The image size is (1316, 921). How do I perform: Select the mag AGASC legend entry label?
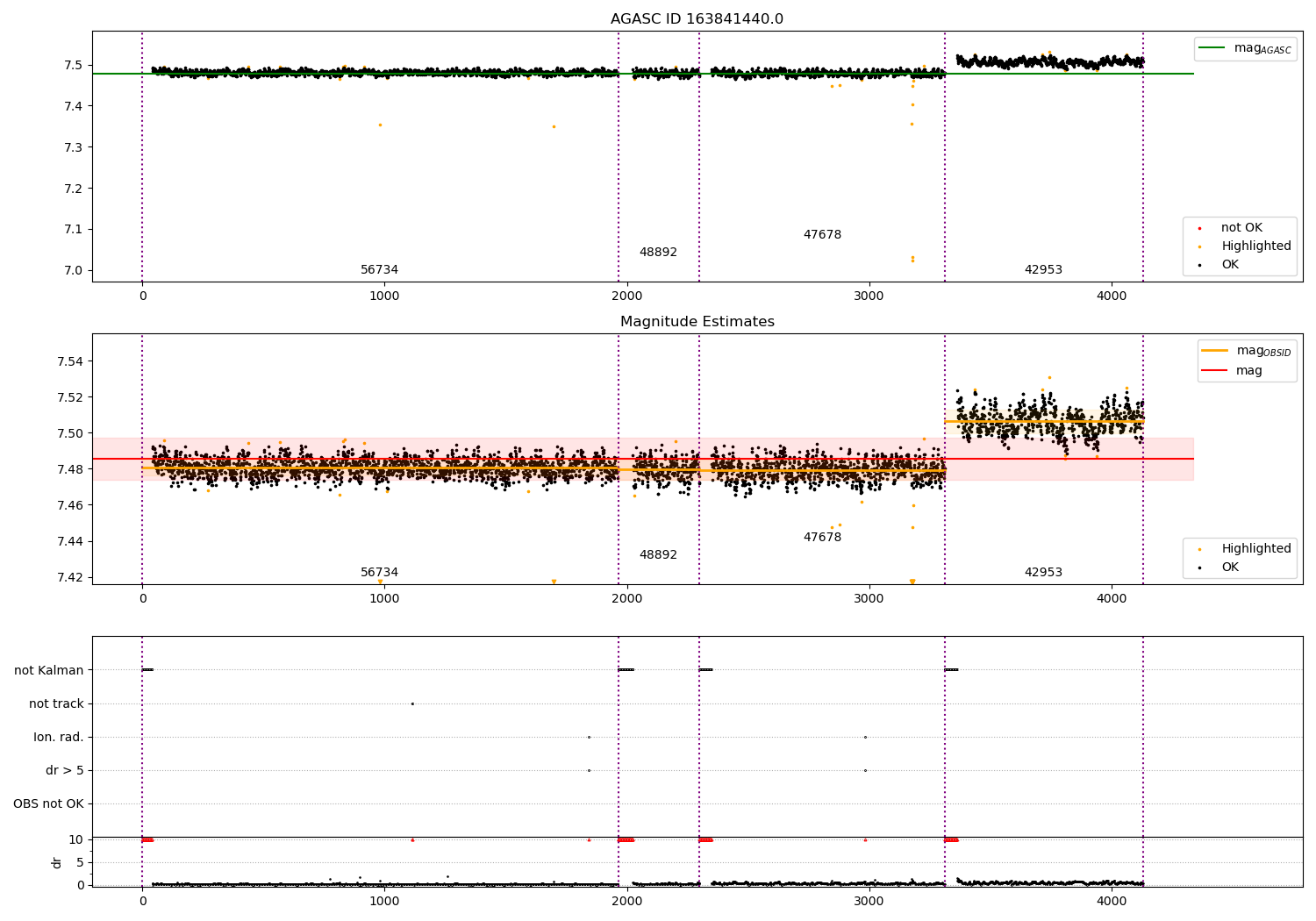[1262, 48]
